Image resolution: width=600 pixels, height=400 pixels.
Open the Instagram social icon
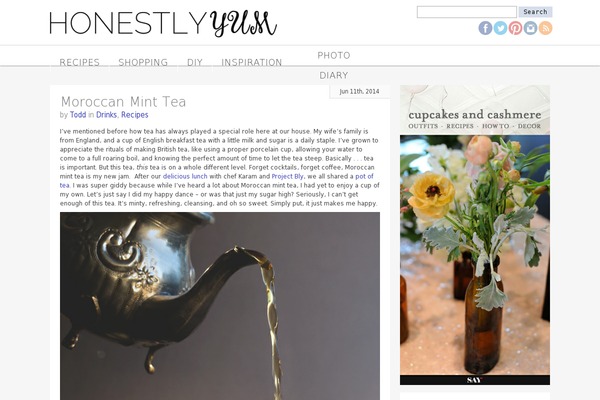pos(530,28)
